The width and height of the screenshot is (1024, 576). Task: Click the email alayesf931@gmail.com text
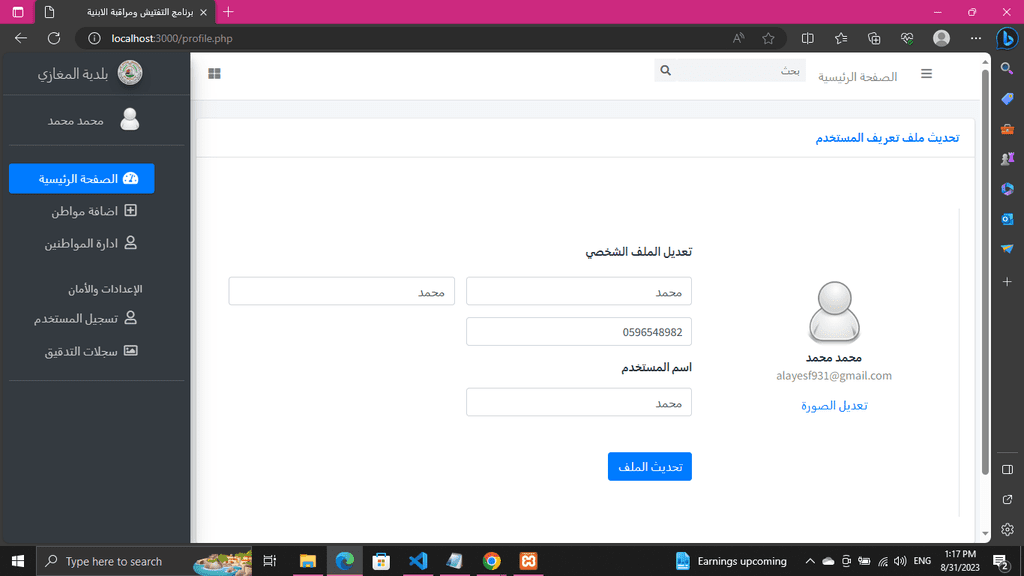click(834, 376)
